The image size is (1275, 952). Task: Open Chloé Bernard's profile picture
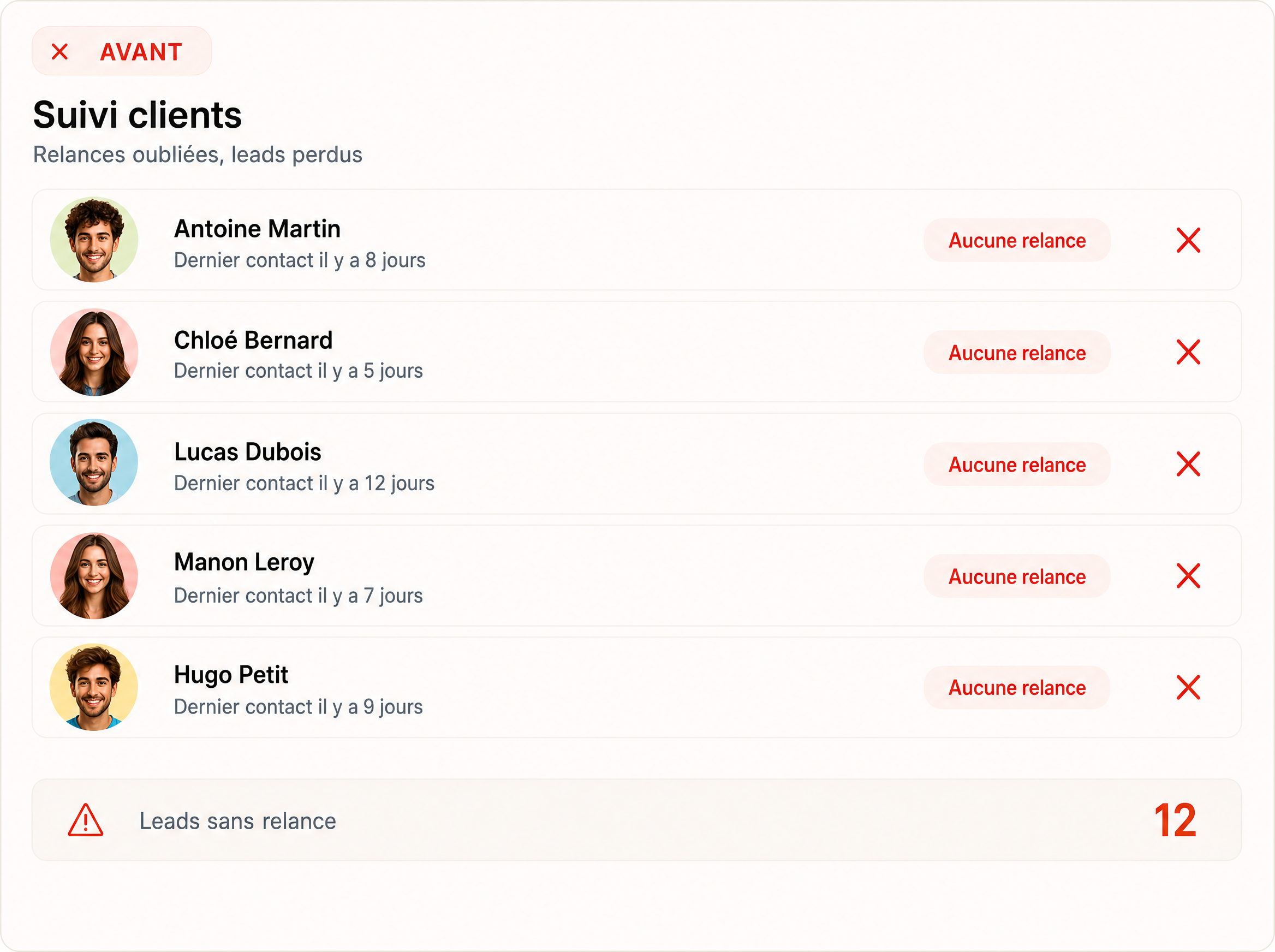pyautogui.click(x=94, y=352)
